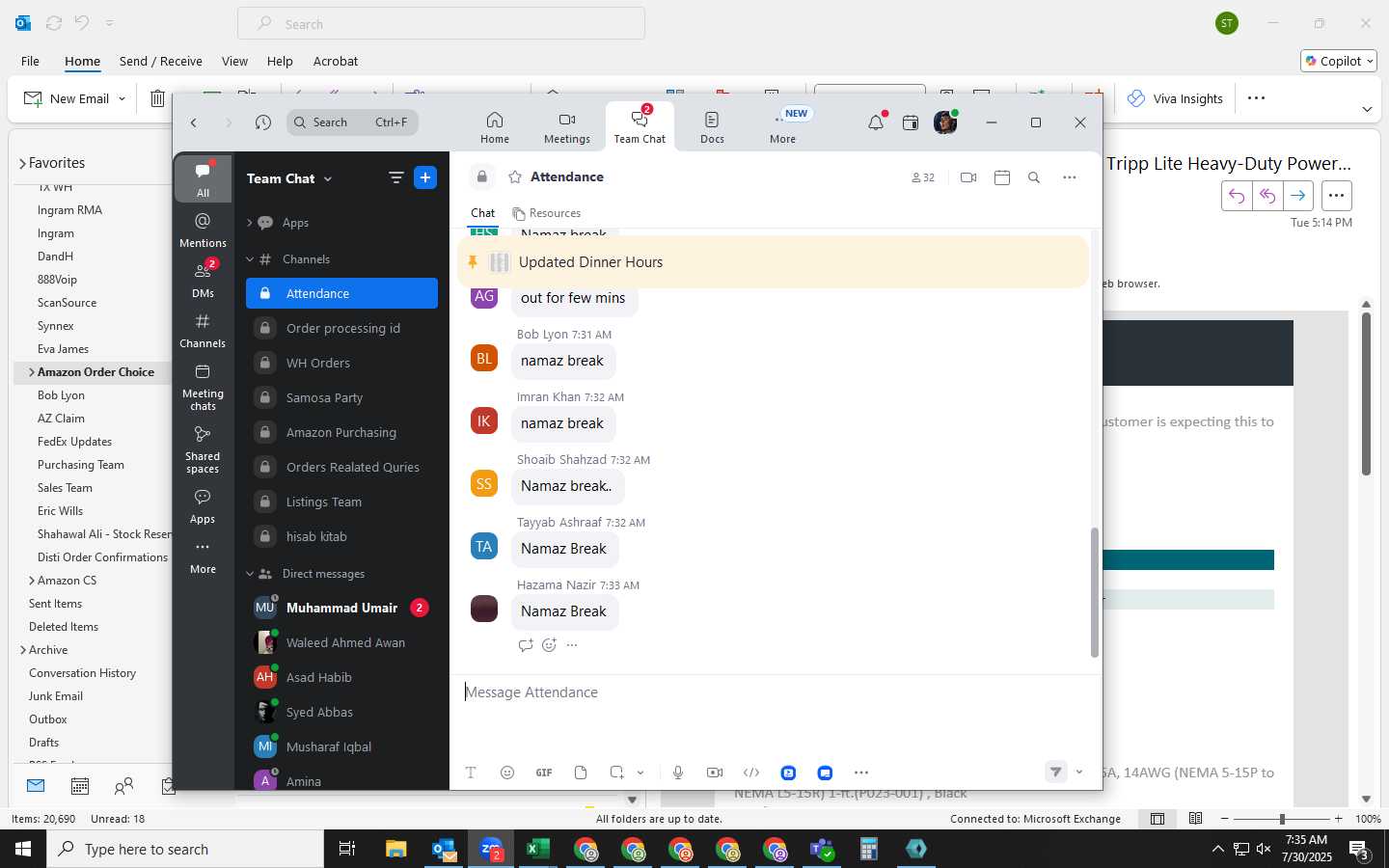
Task: Click the filter icon beside Team Chat
Action: (396, 177)
